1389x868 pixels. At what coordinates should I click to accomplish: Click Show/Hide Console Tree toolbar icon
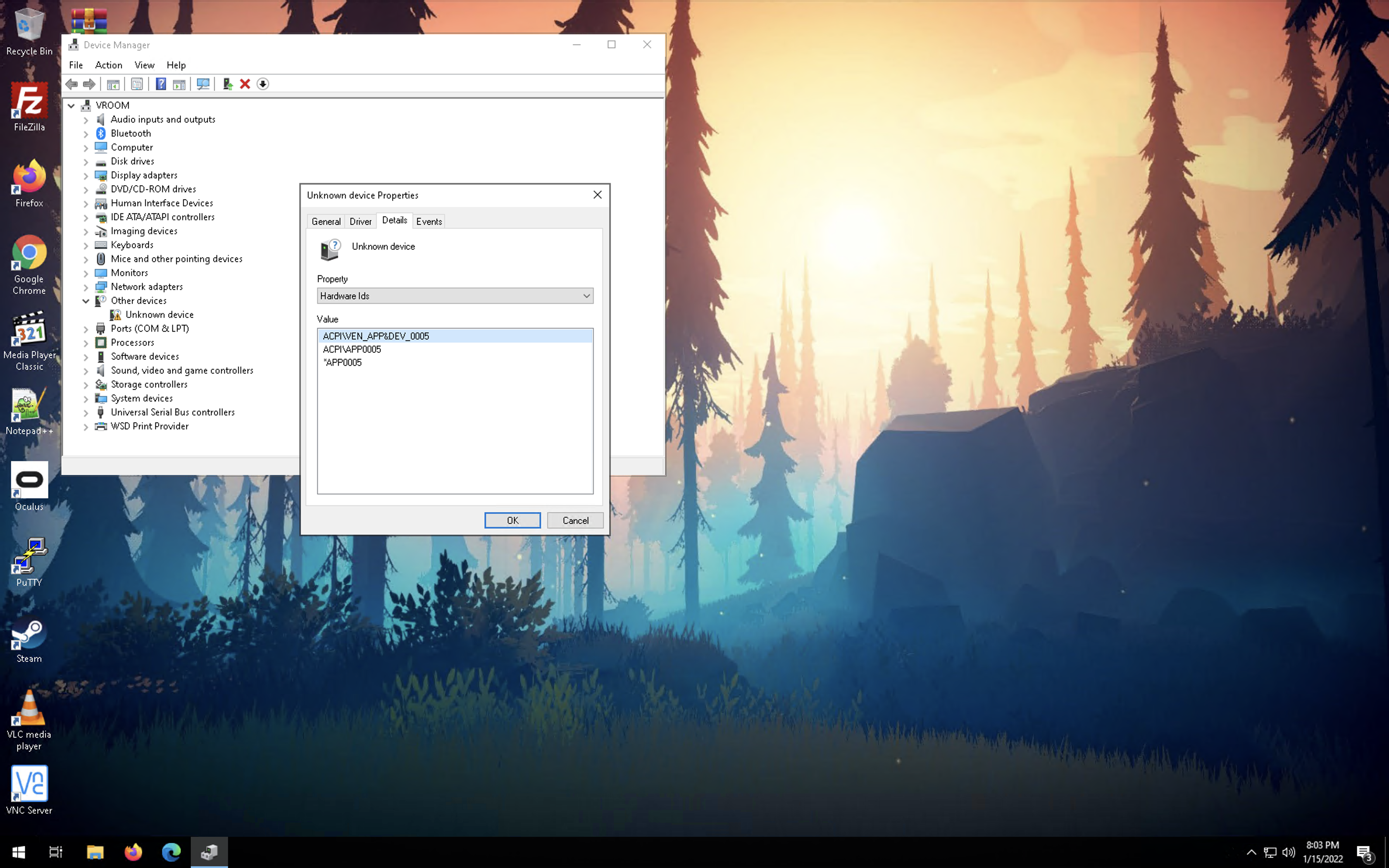[113, 84]
